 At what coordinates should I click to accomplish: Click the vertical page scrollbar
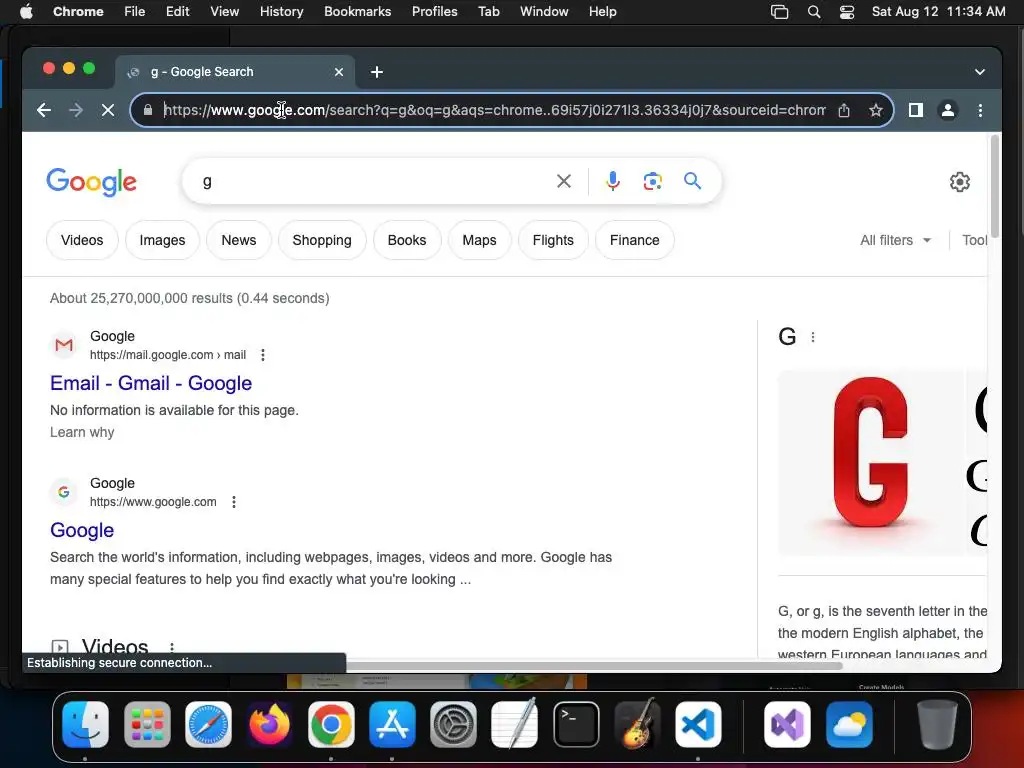995,187
